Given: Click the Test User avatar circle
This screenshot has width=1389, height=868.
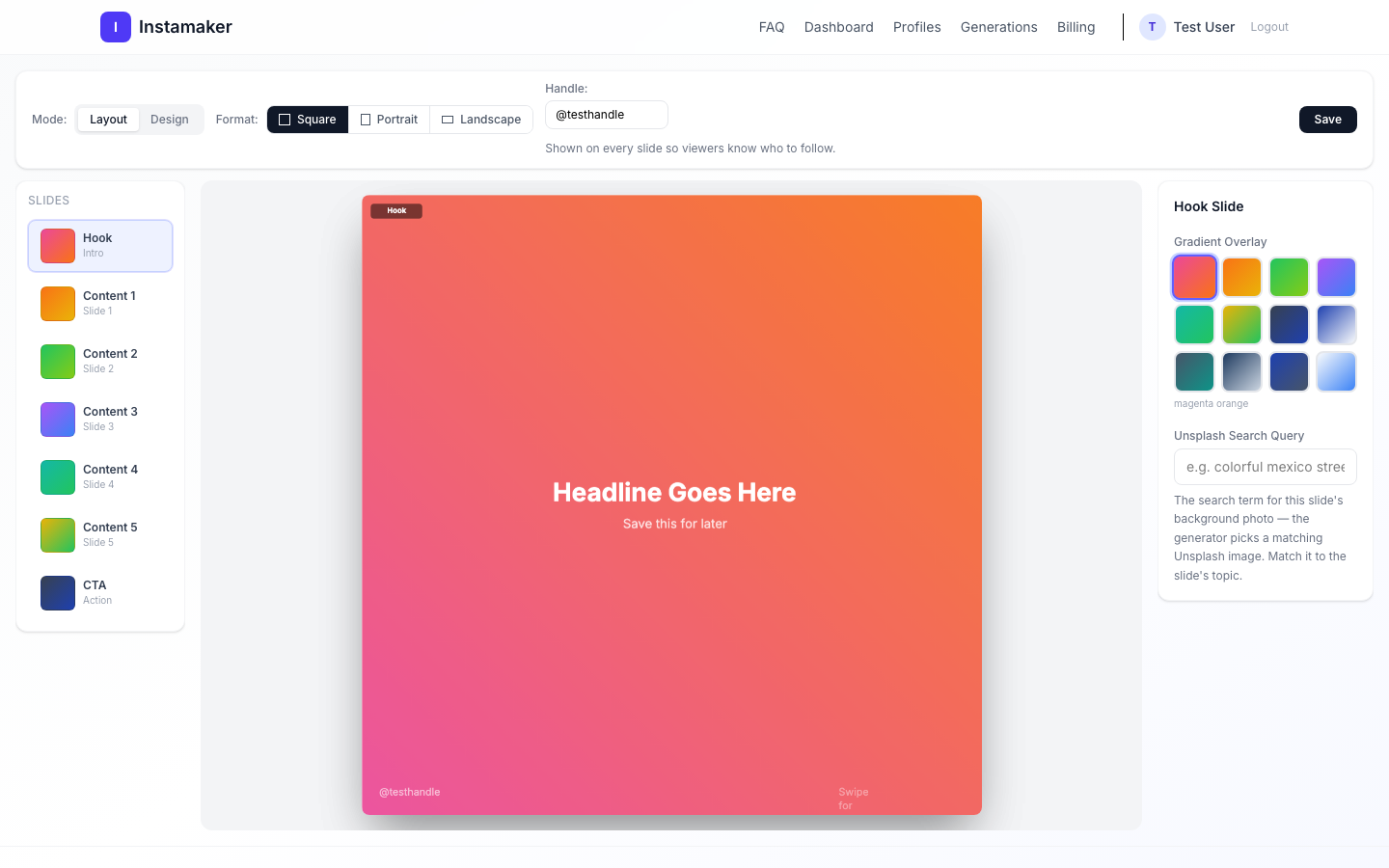Looking at the screenshot, I should [1152, 27].
